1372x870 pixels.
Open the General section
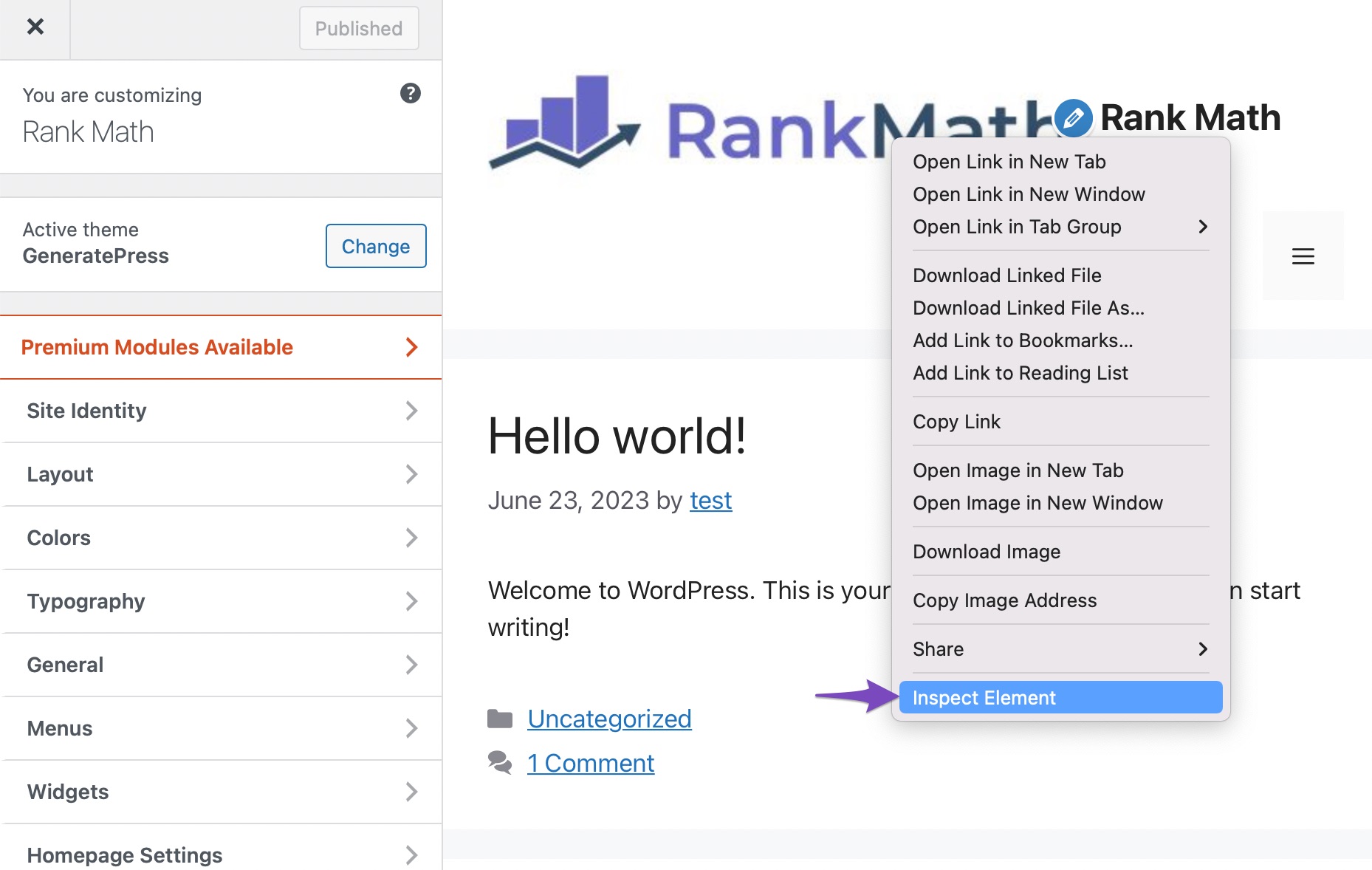(221, 665)
